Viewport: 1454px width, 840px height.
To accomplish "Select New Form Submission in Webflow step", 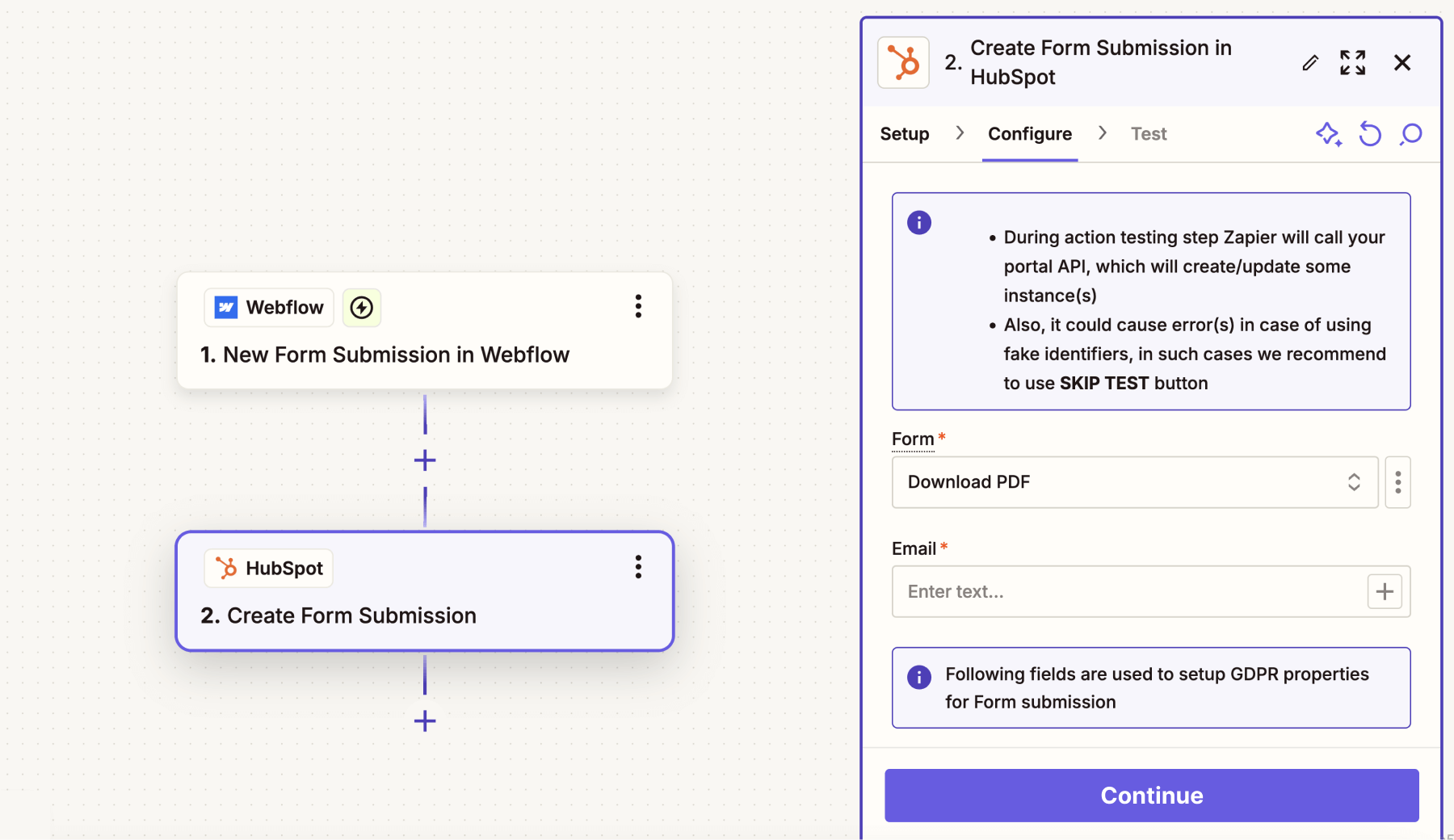I will click(x=425, y=331).
